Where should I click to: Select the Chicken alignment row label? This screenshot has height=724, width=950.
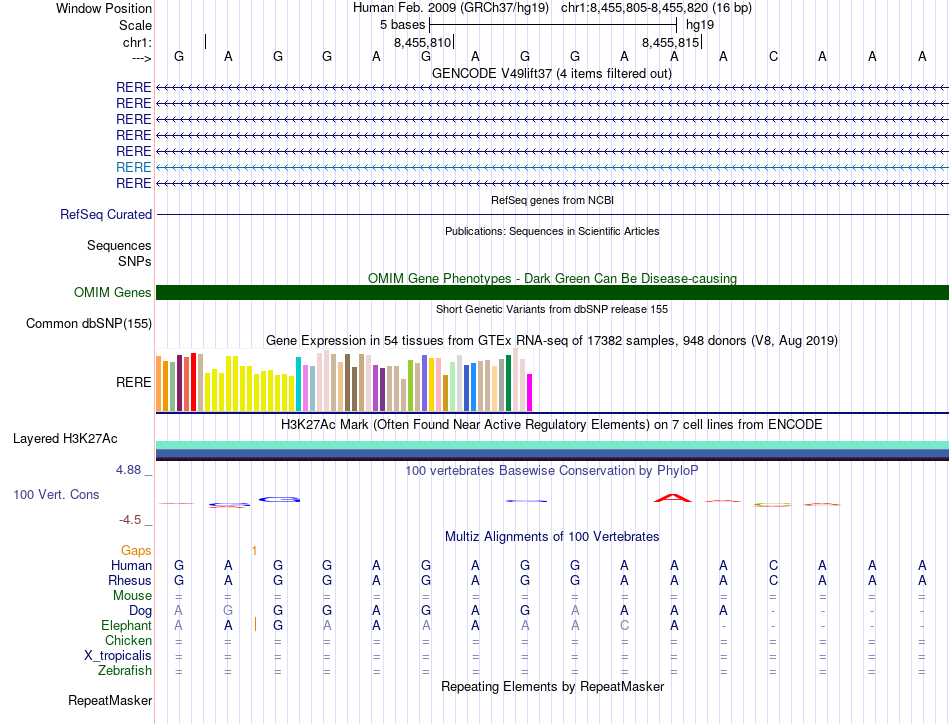coord(128,640)
